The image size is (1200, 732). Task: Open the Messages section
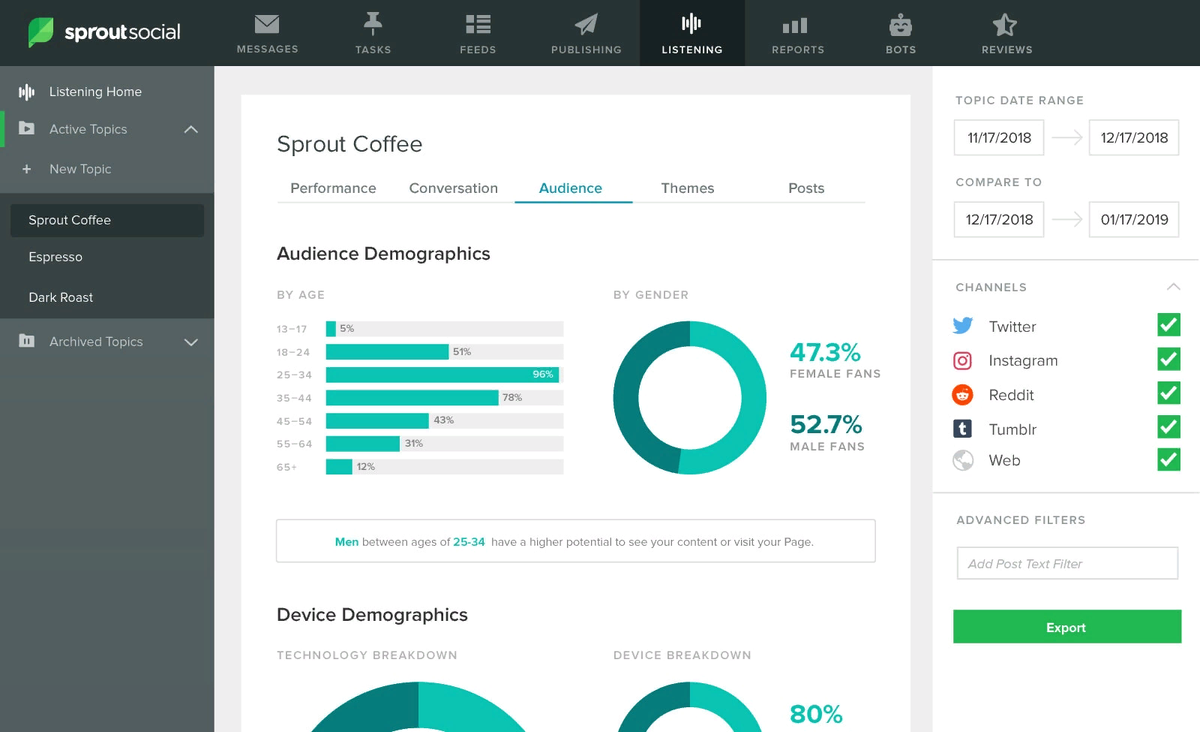coord(266,32)
